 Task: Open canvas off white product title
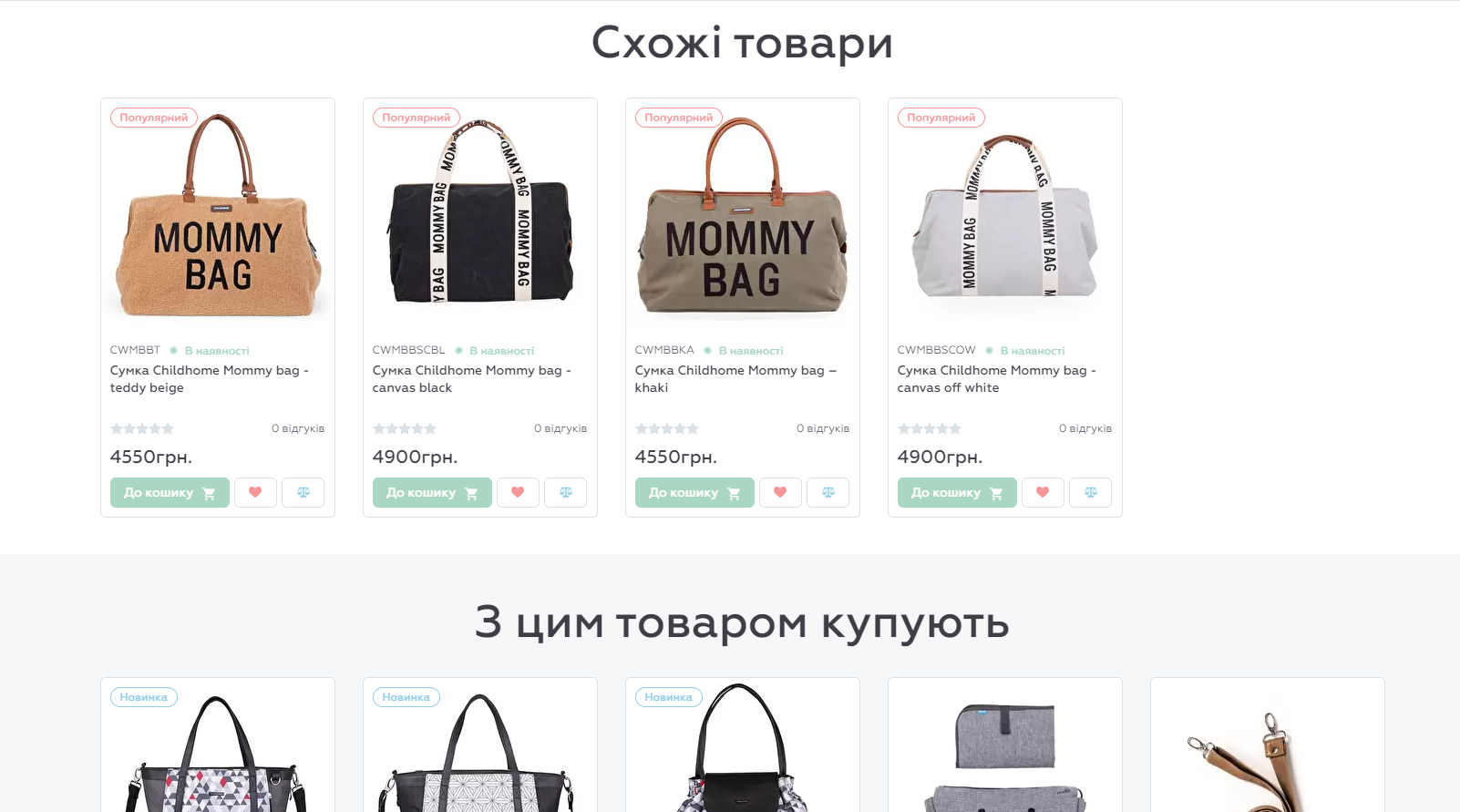996,379
